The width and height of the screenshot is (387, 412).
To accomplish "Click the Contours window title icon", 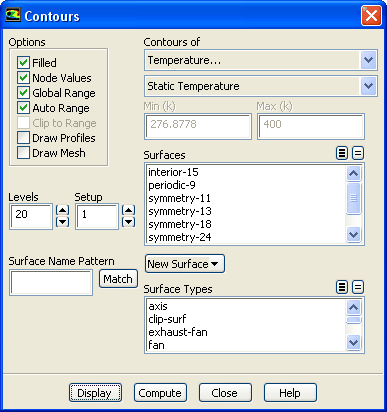I will (x=13, y=15).
